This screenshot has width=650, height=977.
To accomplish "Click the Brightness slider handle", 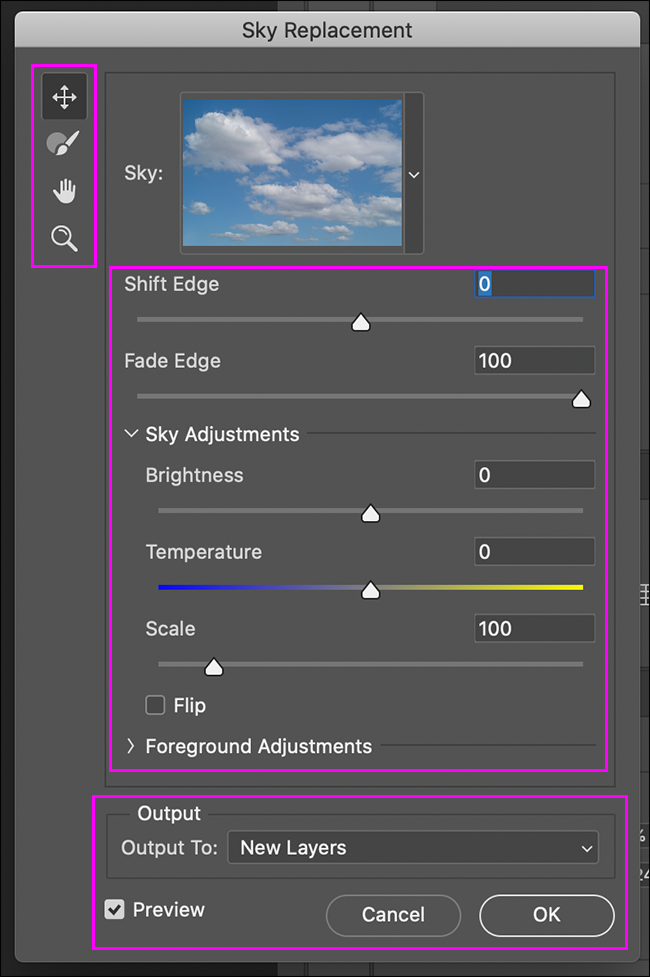I will tap(370, 513).
